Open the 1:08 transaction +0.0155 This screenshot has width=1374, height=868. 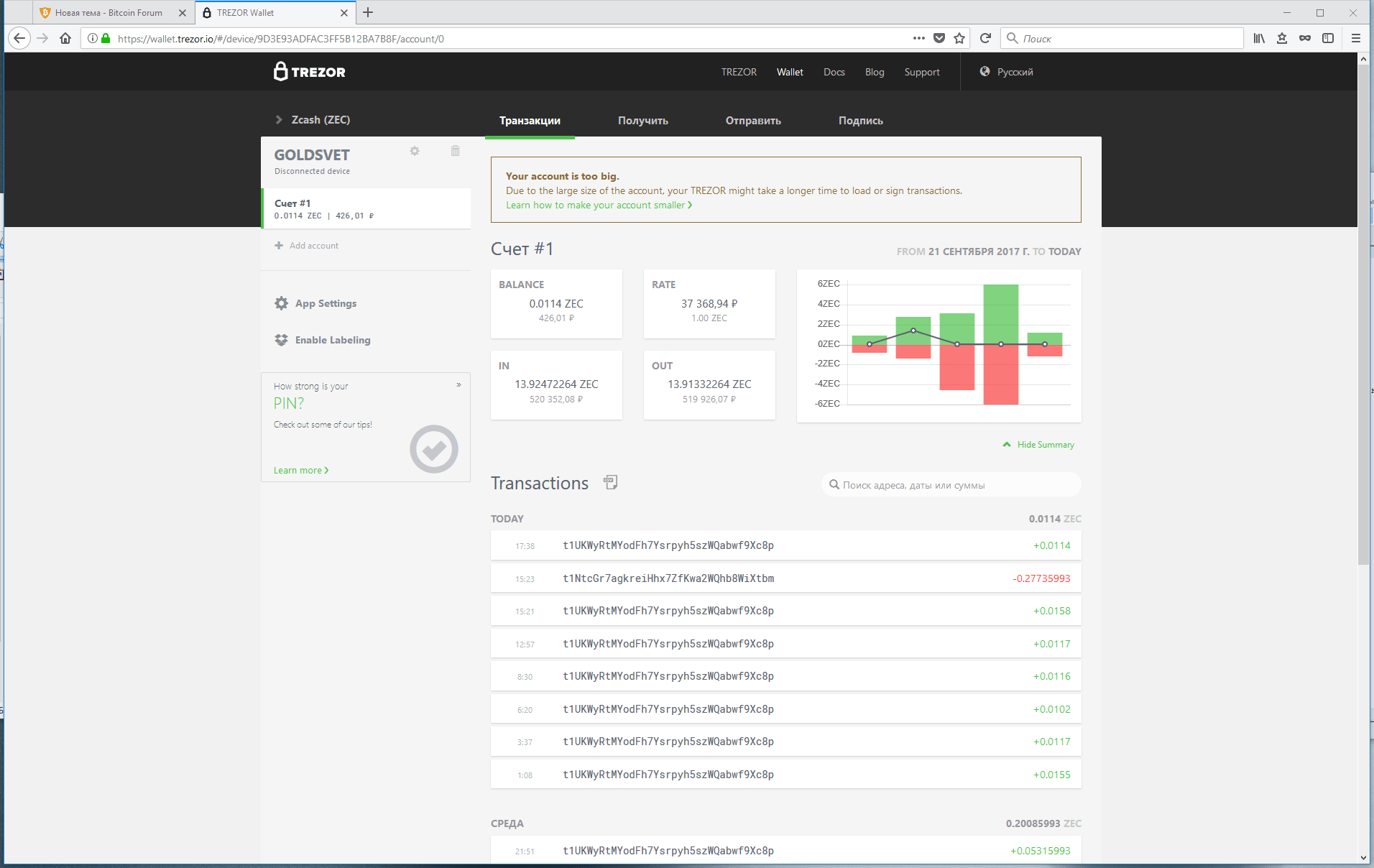[785, 775]
